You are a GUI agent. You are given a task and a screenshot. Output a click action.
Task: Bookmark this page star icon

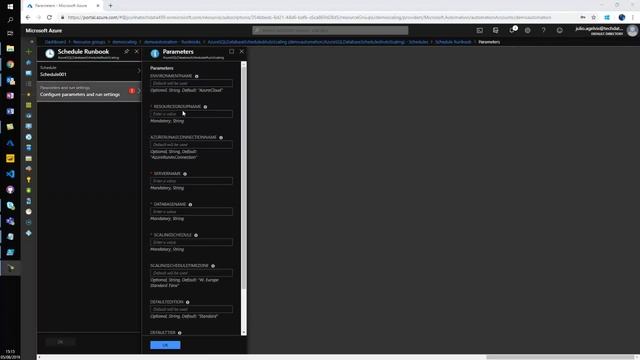[594, 18]
